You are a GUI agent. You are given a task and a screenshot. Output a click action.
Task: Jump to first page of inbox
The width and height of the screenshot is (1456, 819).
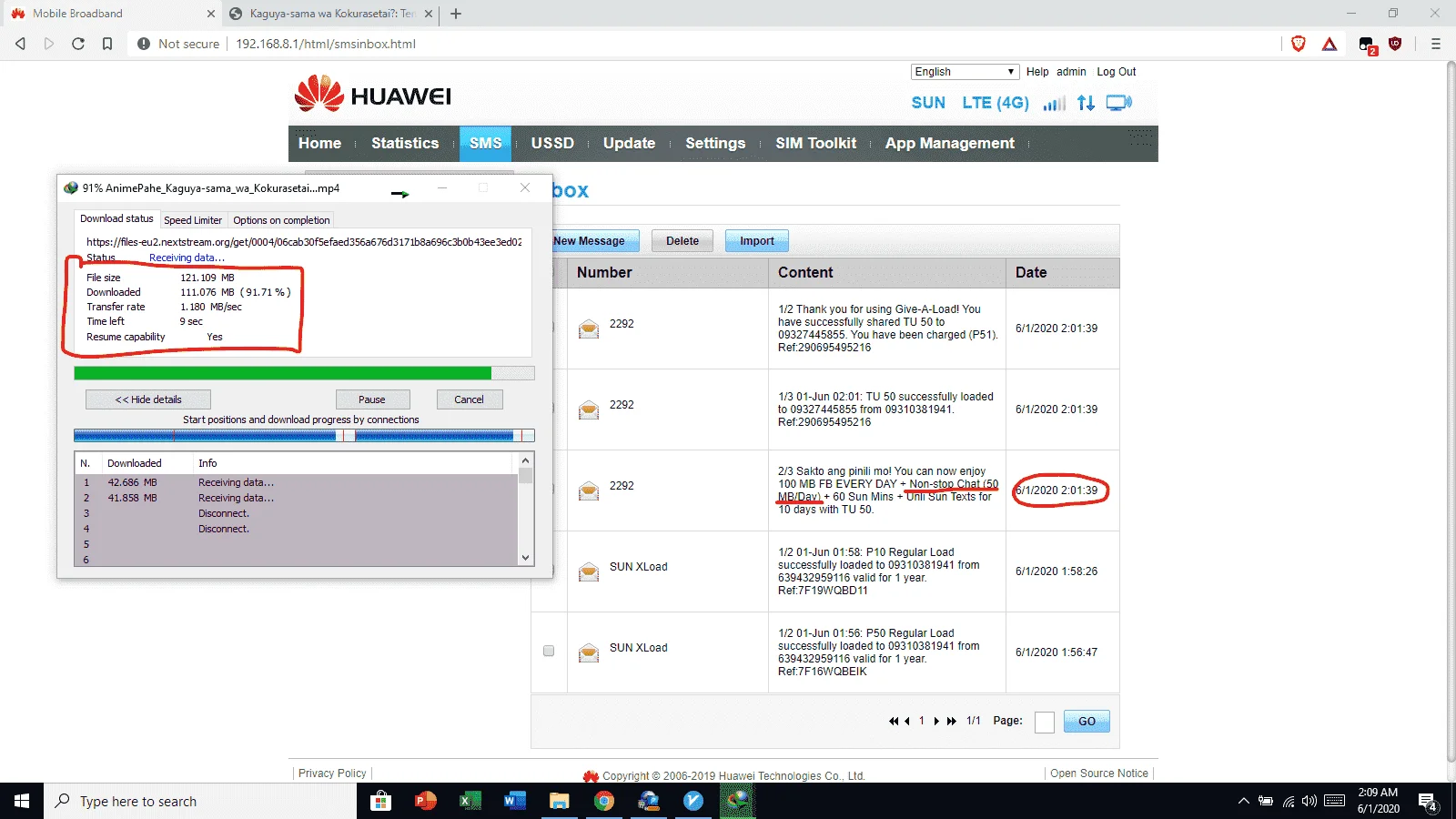pos(894,721)
